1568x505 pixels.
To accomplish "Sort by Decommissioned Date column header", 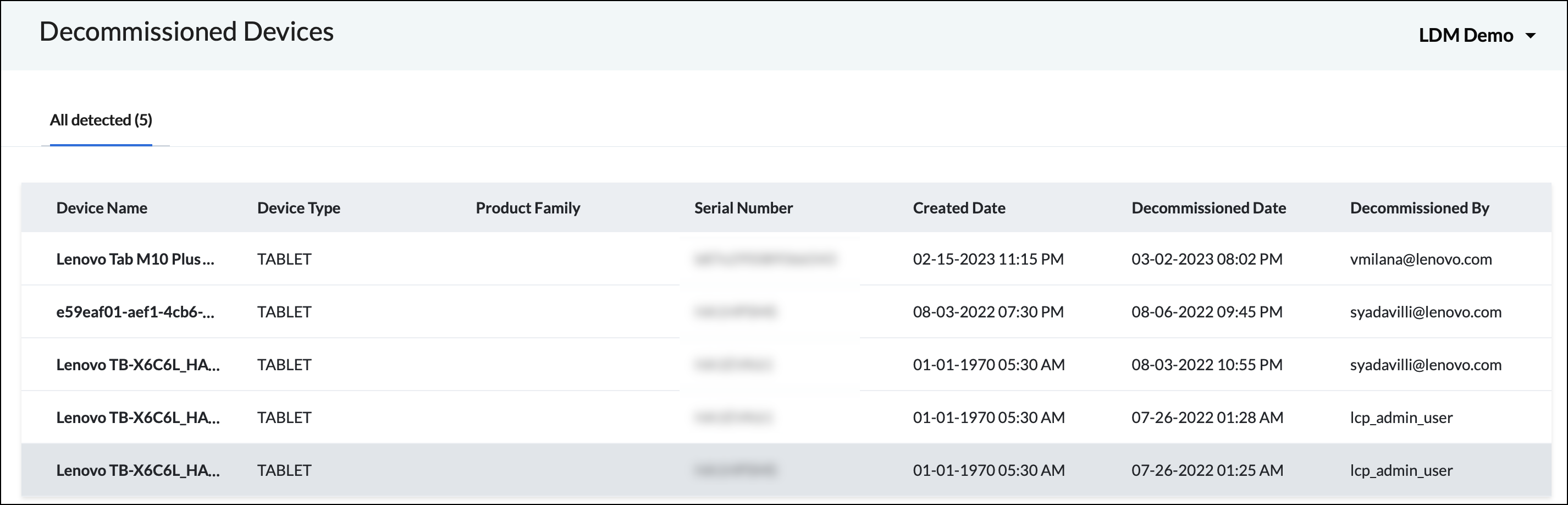I will click(1208, 208).
